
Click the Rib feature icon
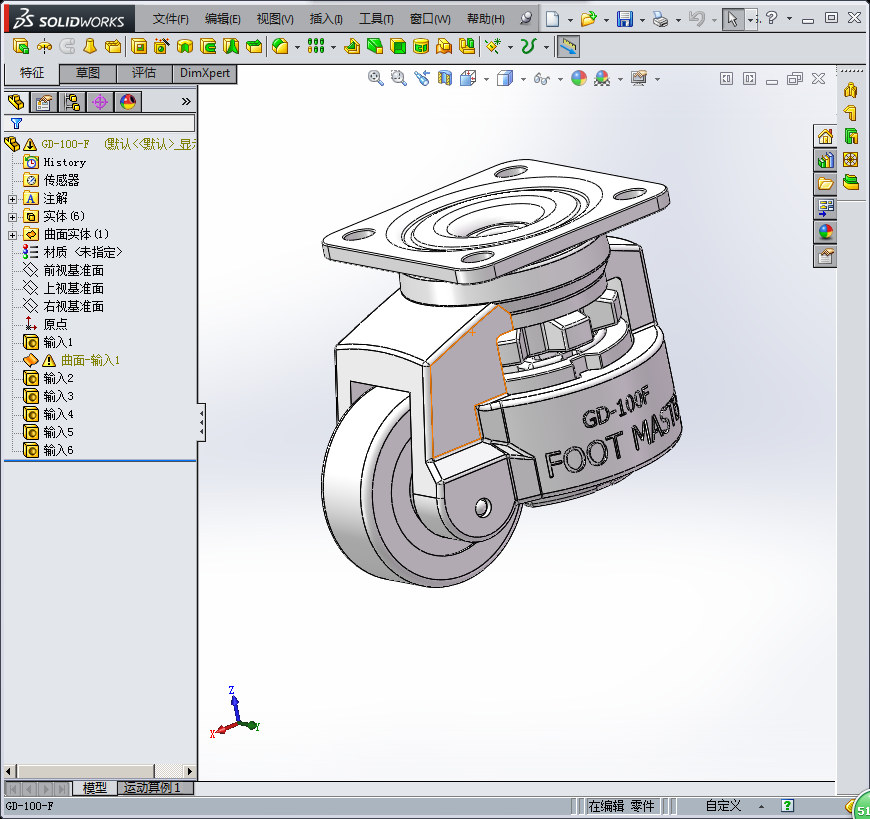pos(352,47)
